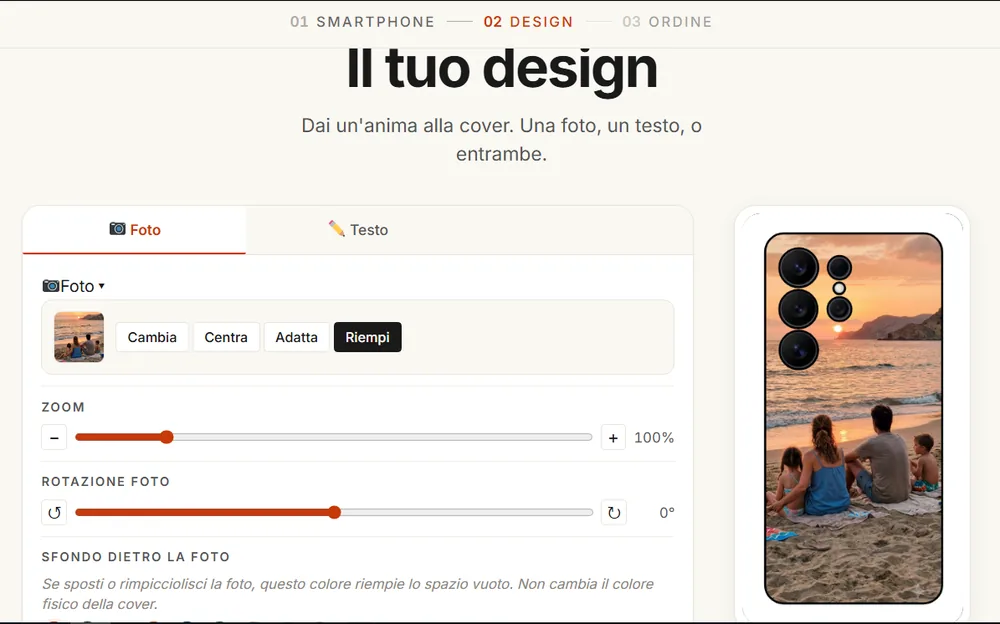
Task: Rotate photo clockwise icon
Action: pyautogui.click(x=613, y=512)
